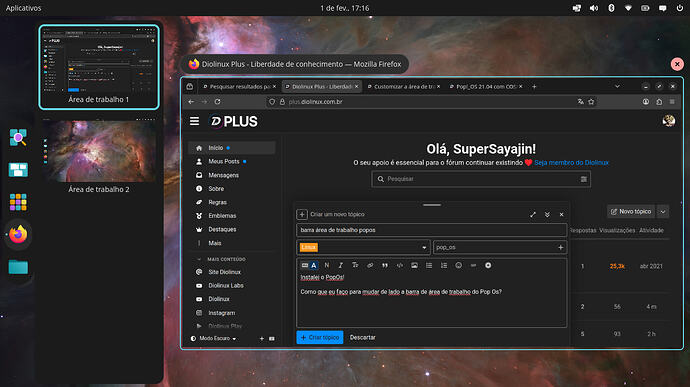Open page translation icon in address bar
The image size is (690, 387).
pos(580,102)
